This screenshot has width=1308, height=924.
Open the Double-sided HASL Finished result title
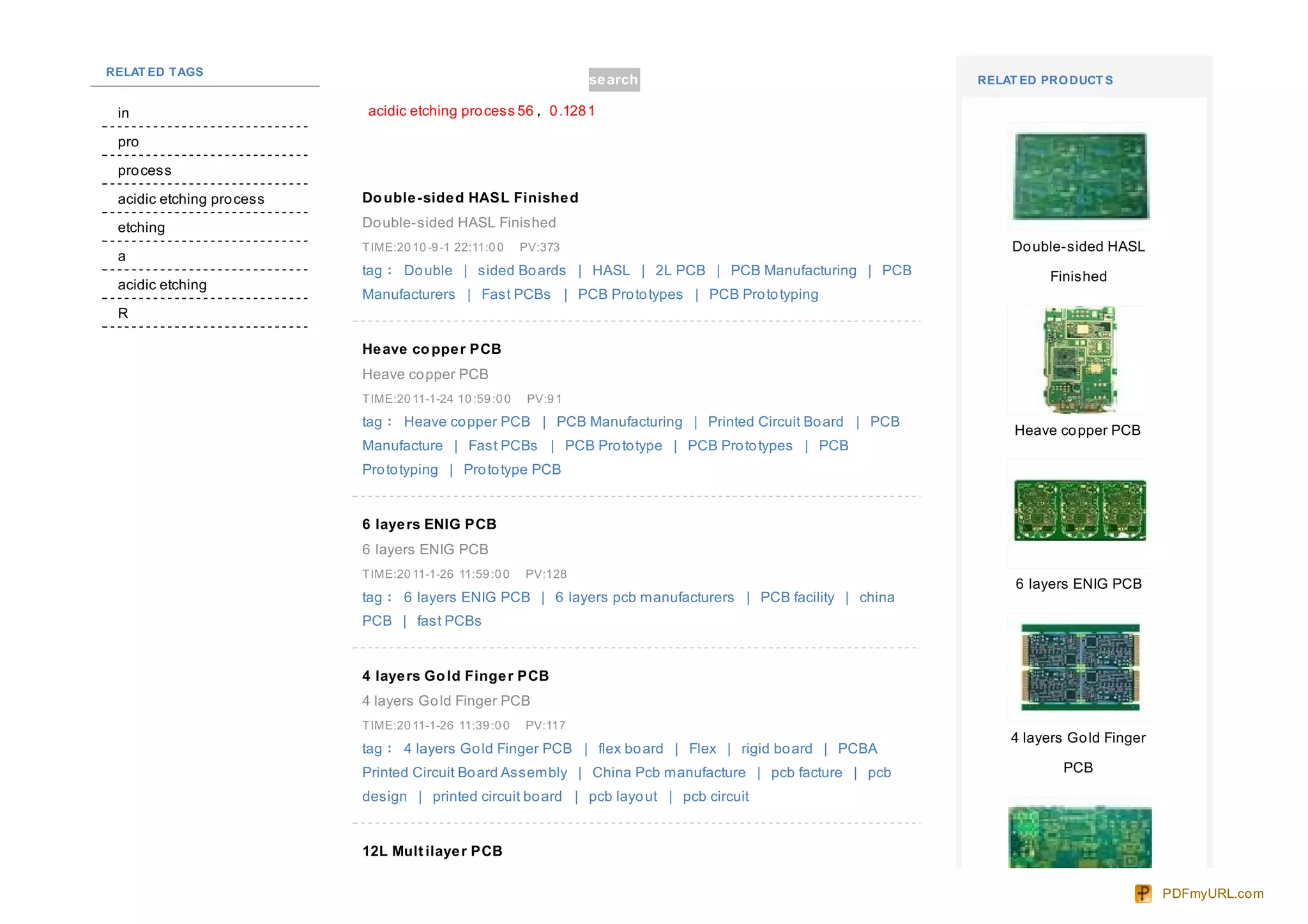pos(470,198)
